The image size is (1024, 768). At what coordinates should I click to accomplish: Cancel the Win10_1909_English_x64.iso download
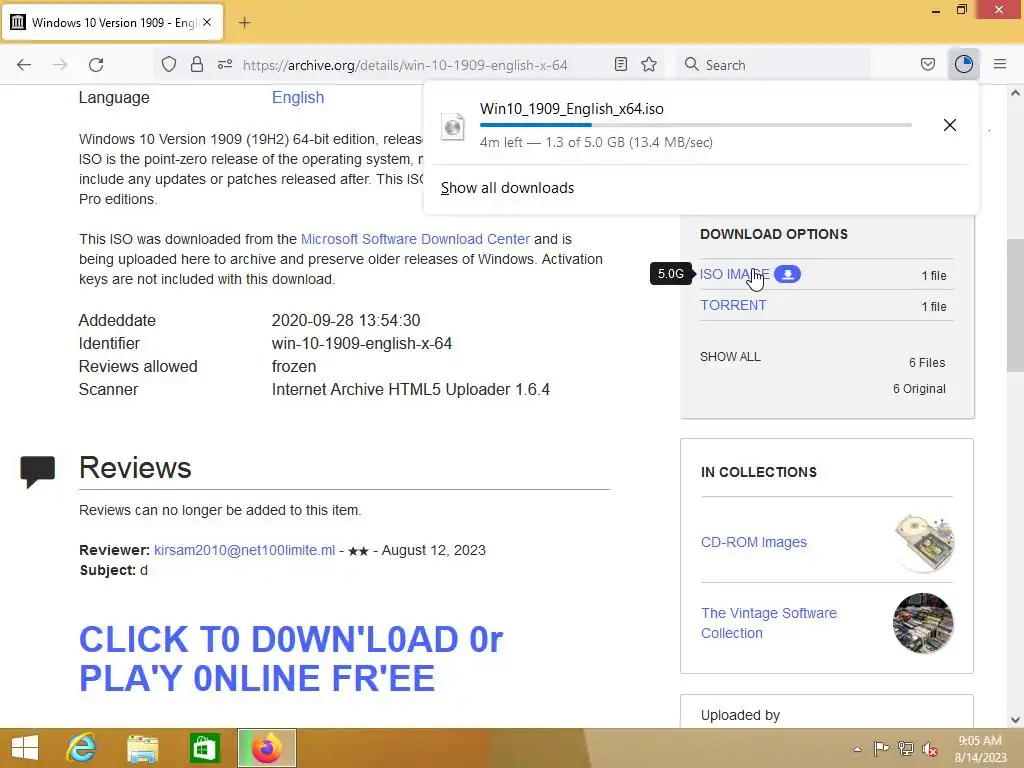[950, 125]
